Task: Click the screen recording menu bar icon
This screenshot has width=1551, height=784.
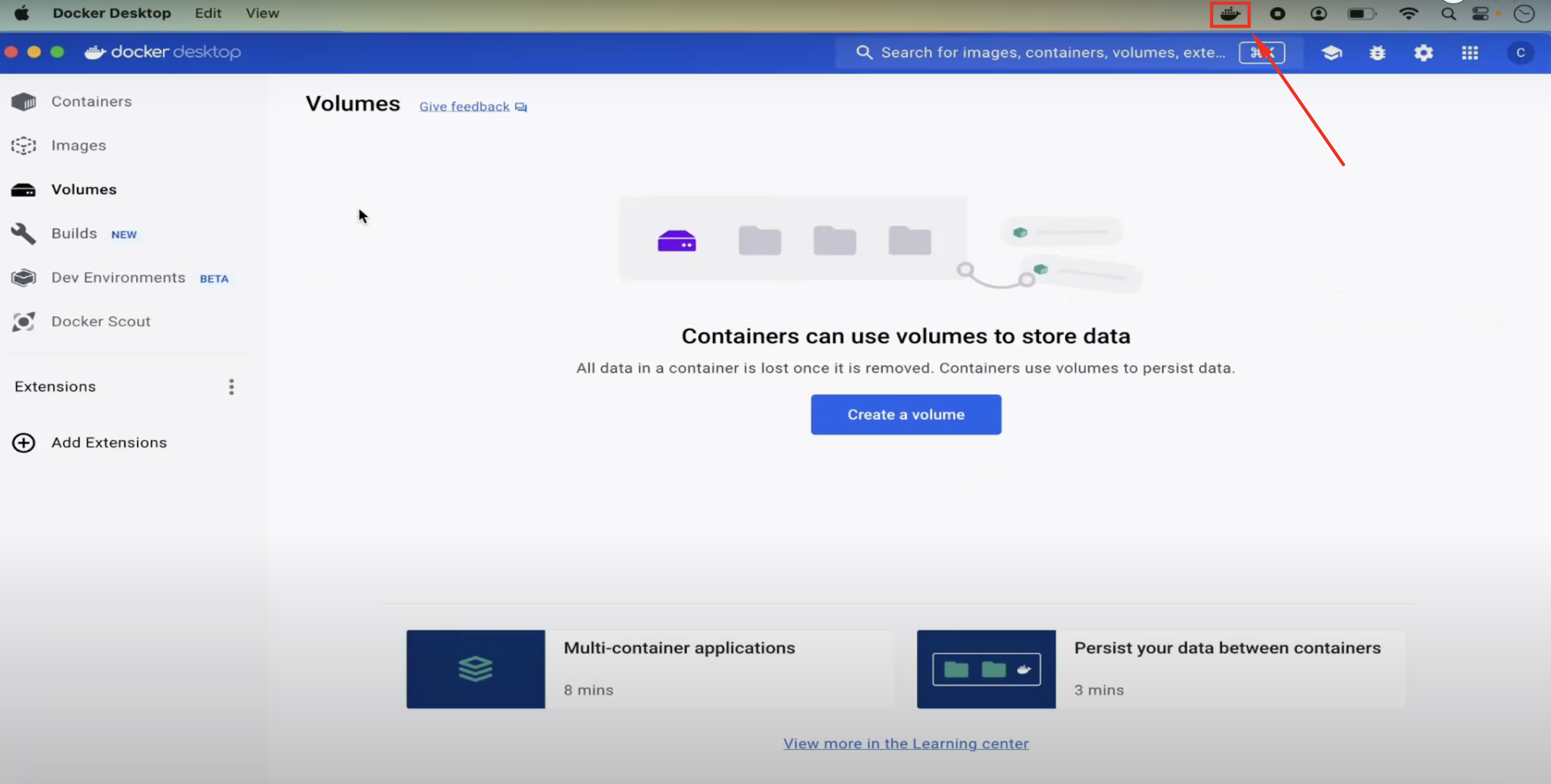Action: coord(1277,14)
